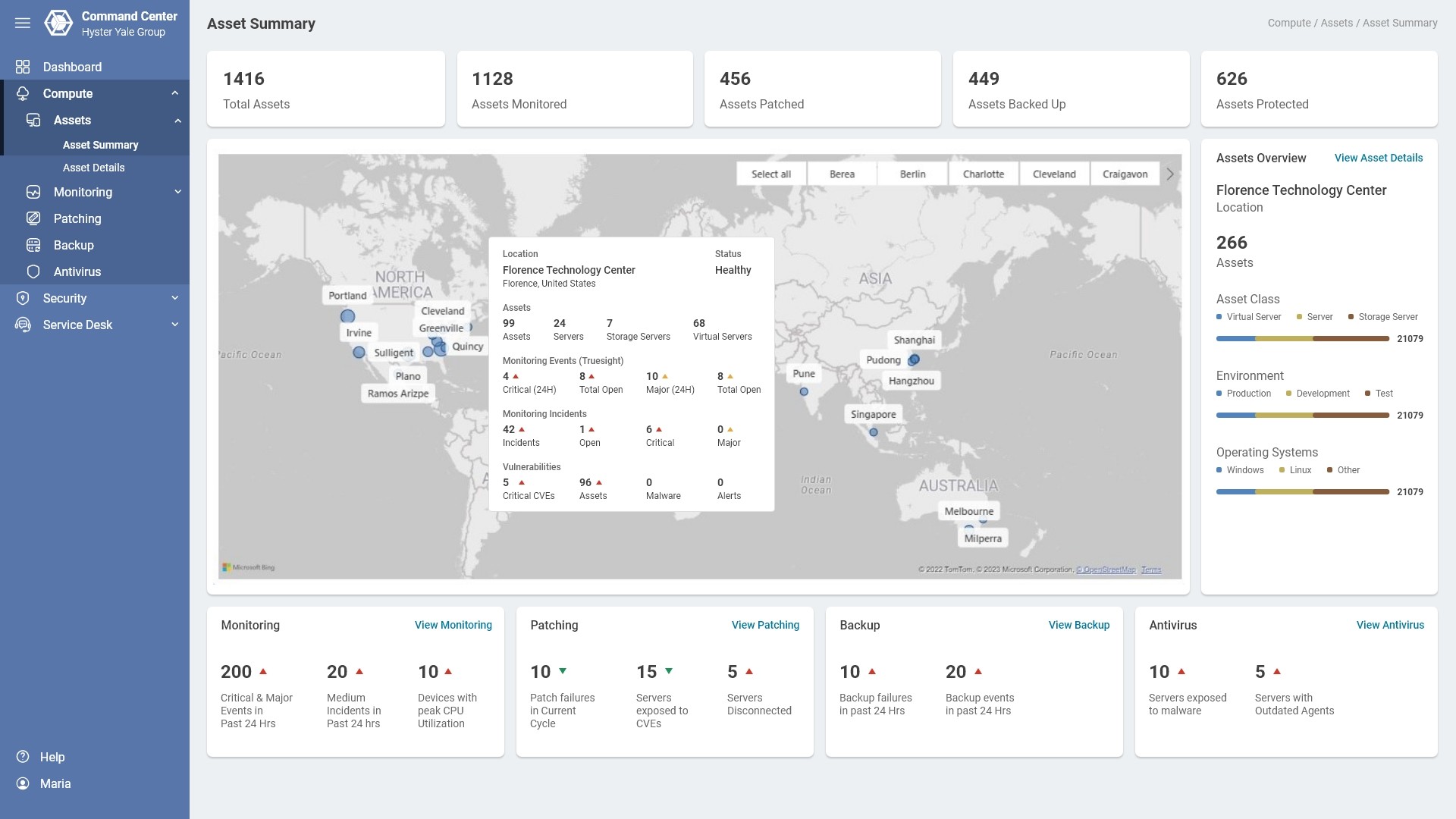1456x819 pixels.
Task: Click the Maria user profile icon
Action: (23, 783)
